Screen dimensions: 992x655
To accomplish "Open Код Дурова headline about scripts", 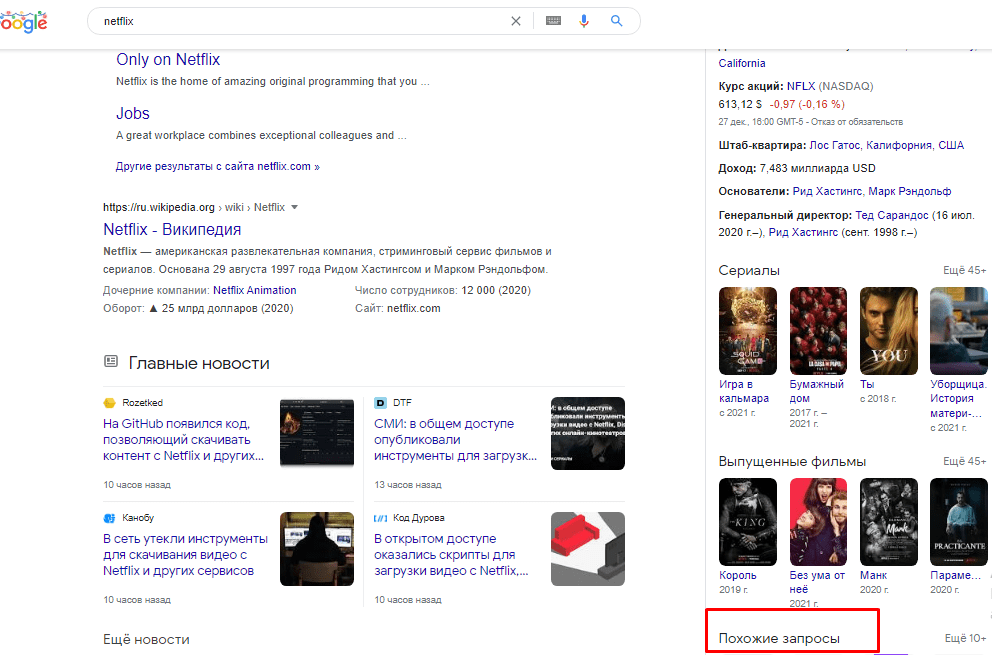I will coord(451,554).
